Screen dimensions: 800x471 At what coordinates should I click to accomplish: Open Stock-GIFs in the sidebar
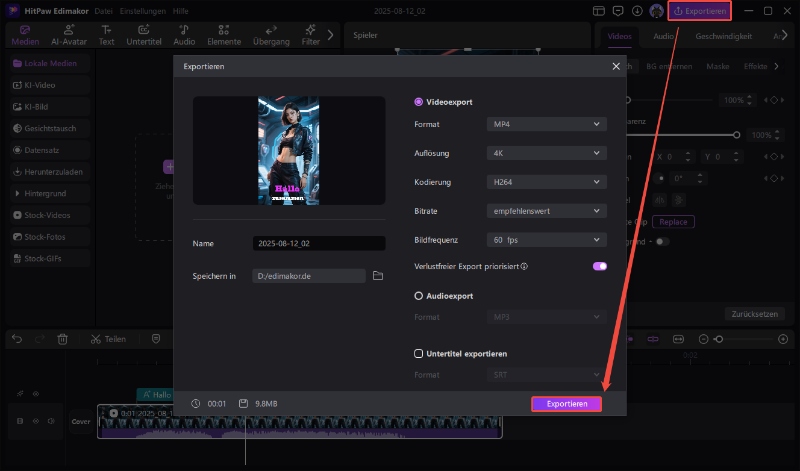(x=49, y=259)
